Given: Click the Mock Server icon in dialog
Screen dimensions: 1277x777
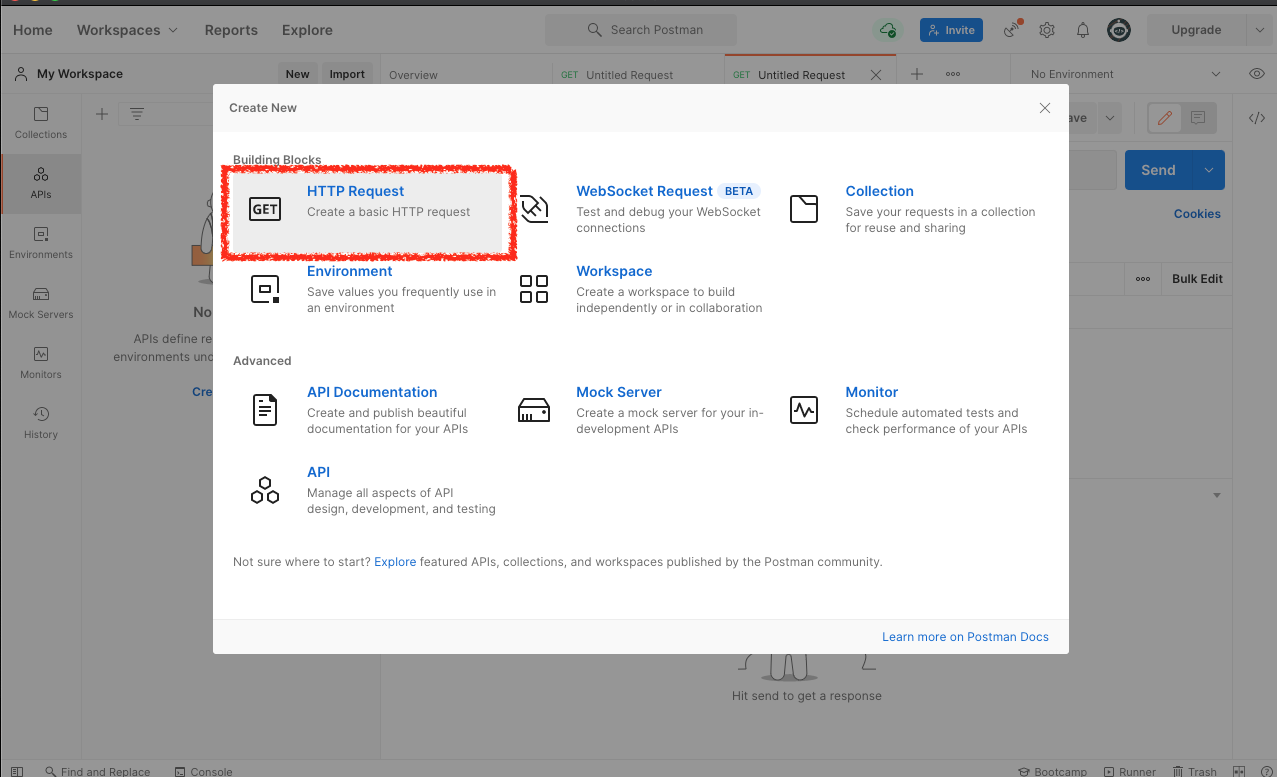Looking at the screenshot, I should pyautogui.click(x=534, y=410).
